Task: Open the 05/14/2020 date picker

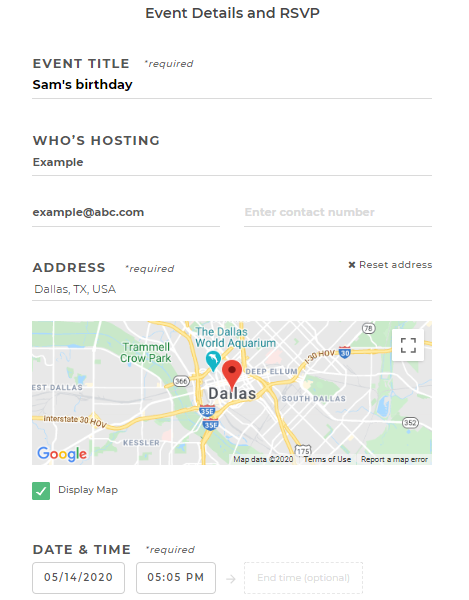Action: [x=78, y=577]
